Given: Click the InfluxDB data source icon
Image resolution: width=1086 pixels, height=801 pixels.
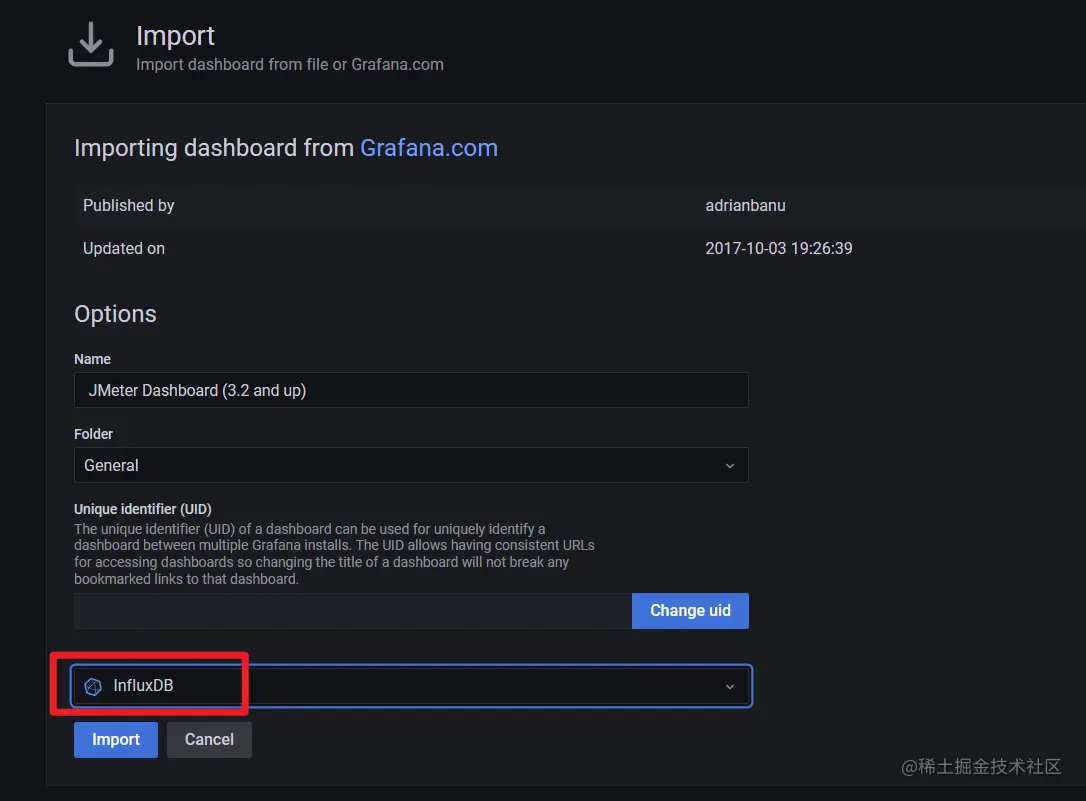Looking at the screenshot, I should (93, 686).
